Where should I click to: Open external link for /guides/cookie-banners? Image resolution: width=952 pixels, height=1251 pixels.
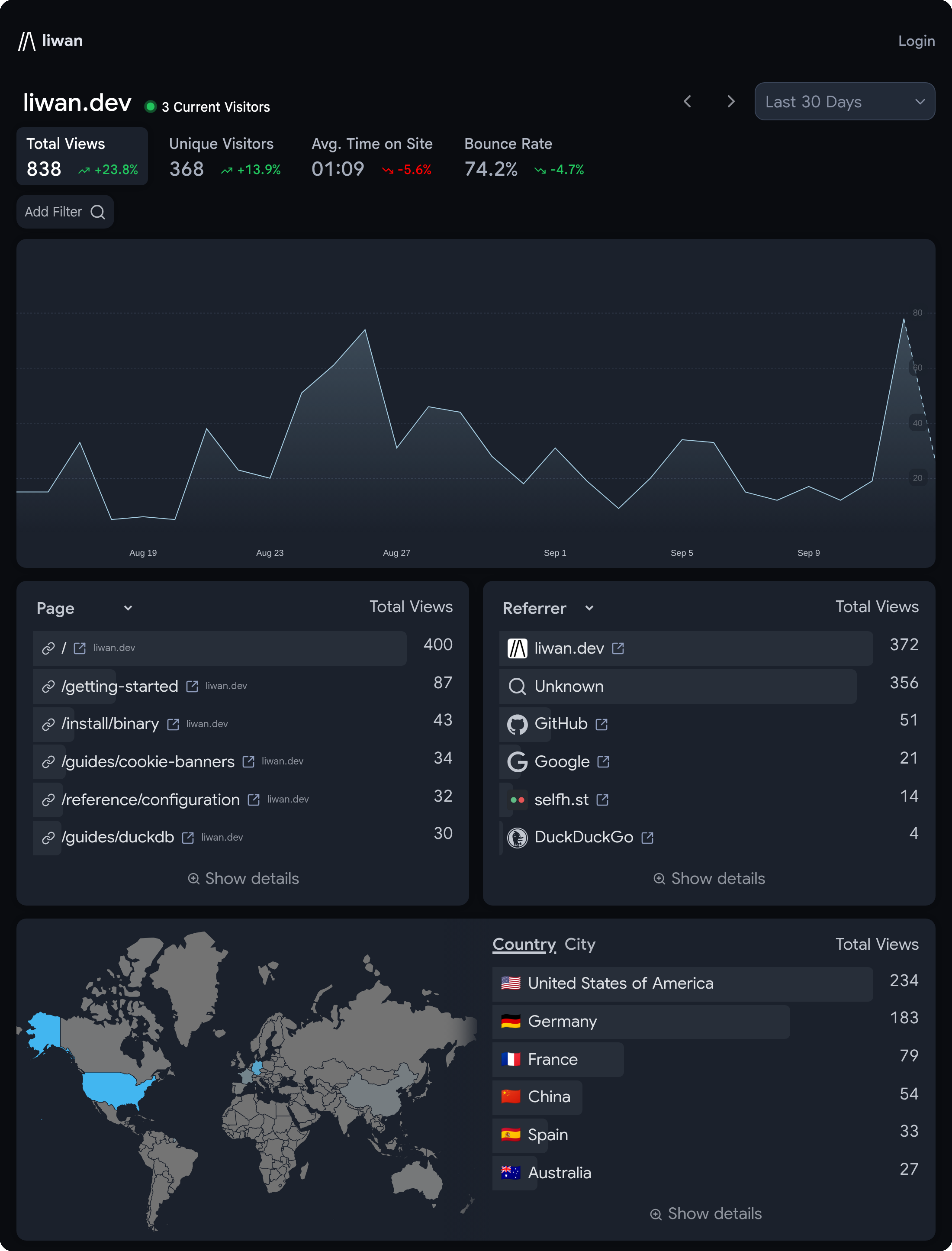[x=248, y=762]
